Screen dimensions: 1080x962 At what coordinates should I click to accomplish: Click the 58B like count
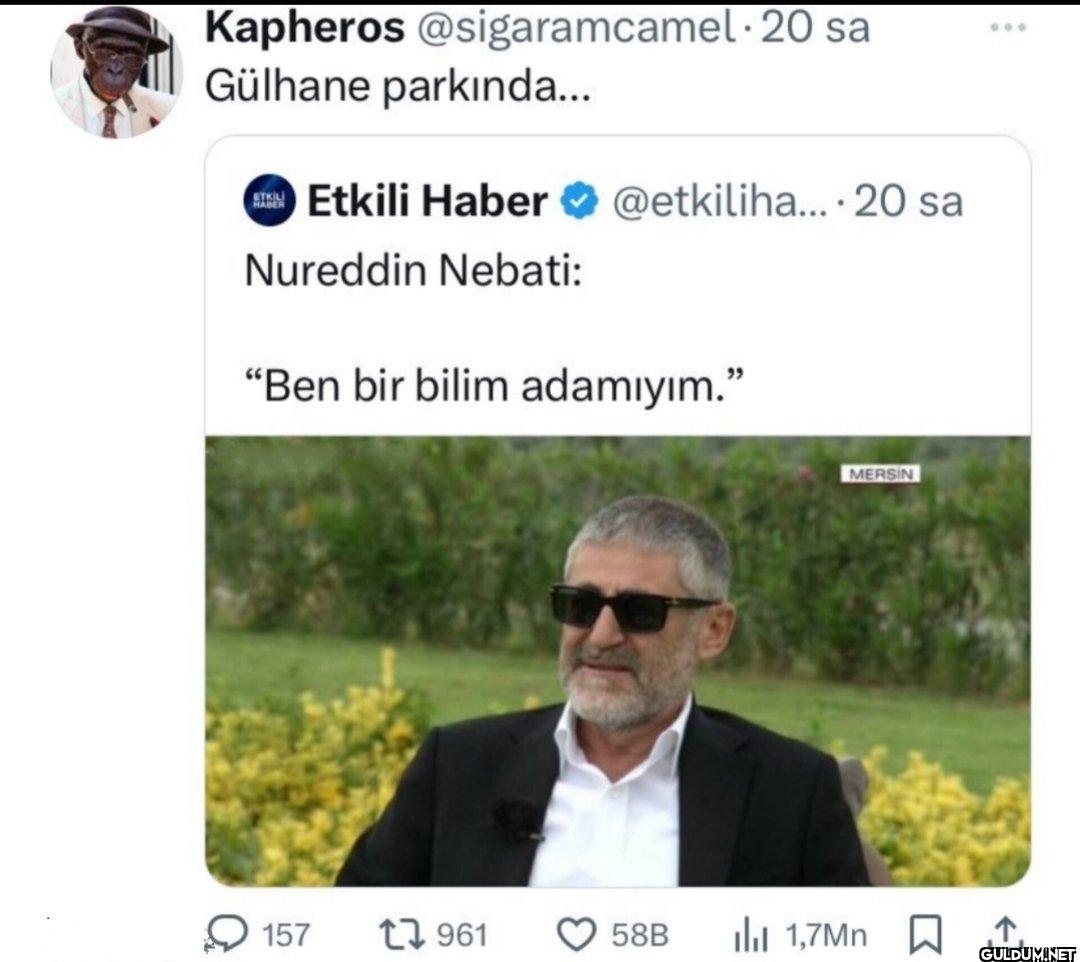pyautogui.click(x=640, y=936)
